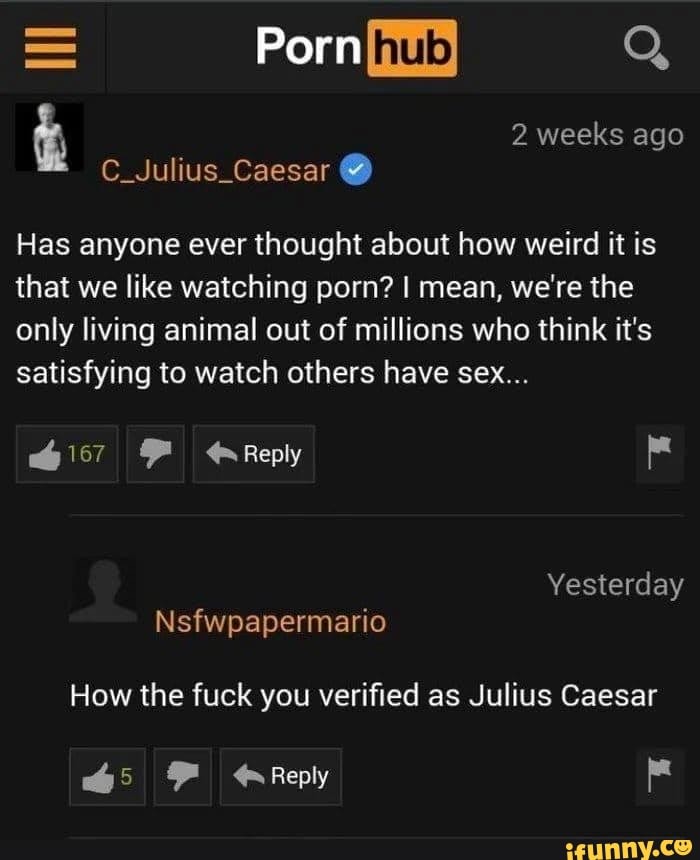Dislike Nsfwpapermario's reply

pyautogui.click(x=183, y=777)
